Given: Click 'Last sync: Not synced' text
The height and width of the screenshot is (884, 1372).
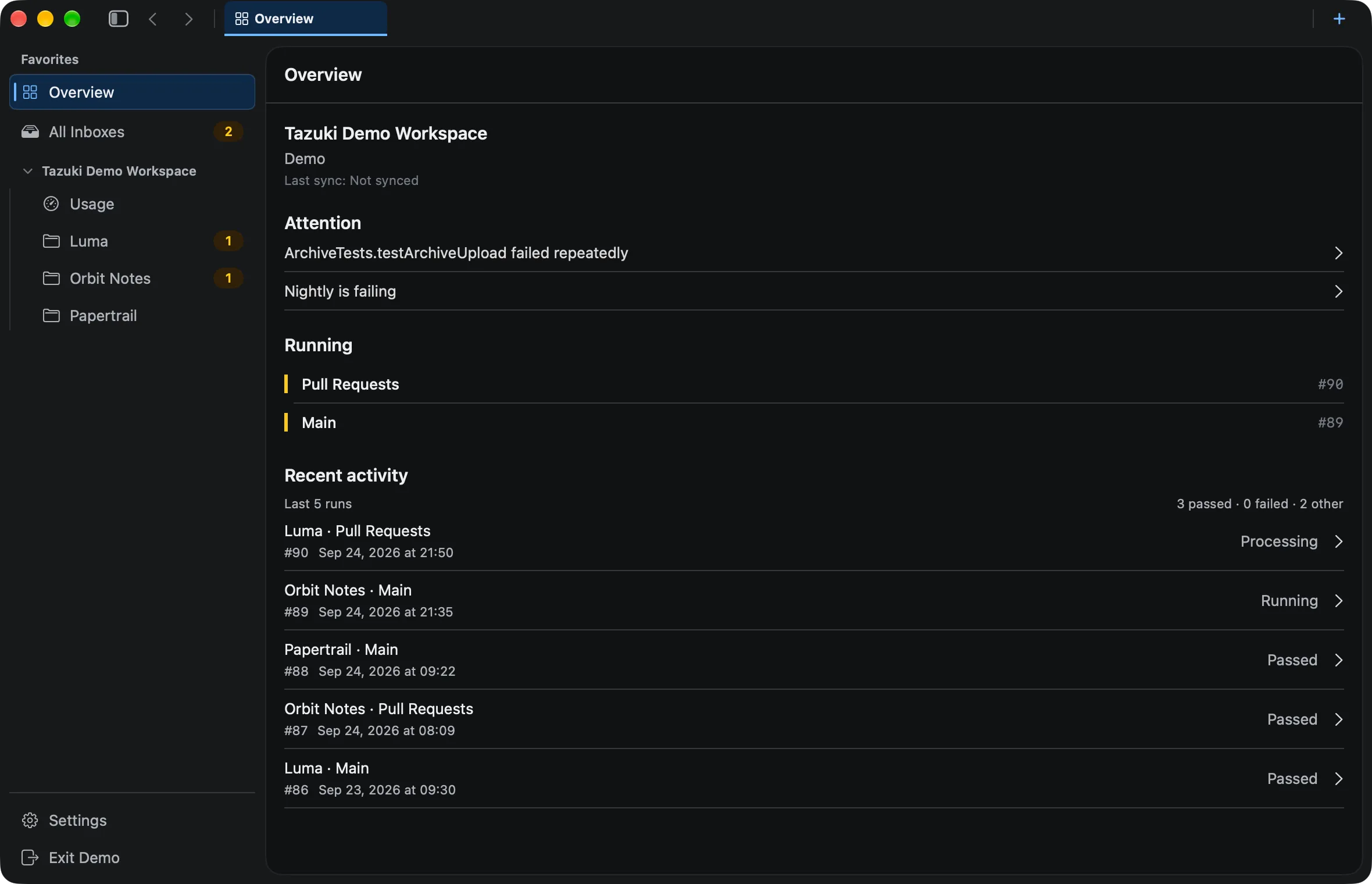Looking at the screenshot, I should tap(351, 180).
